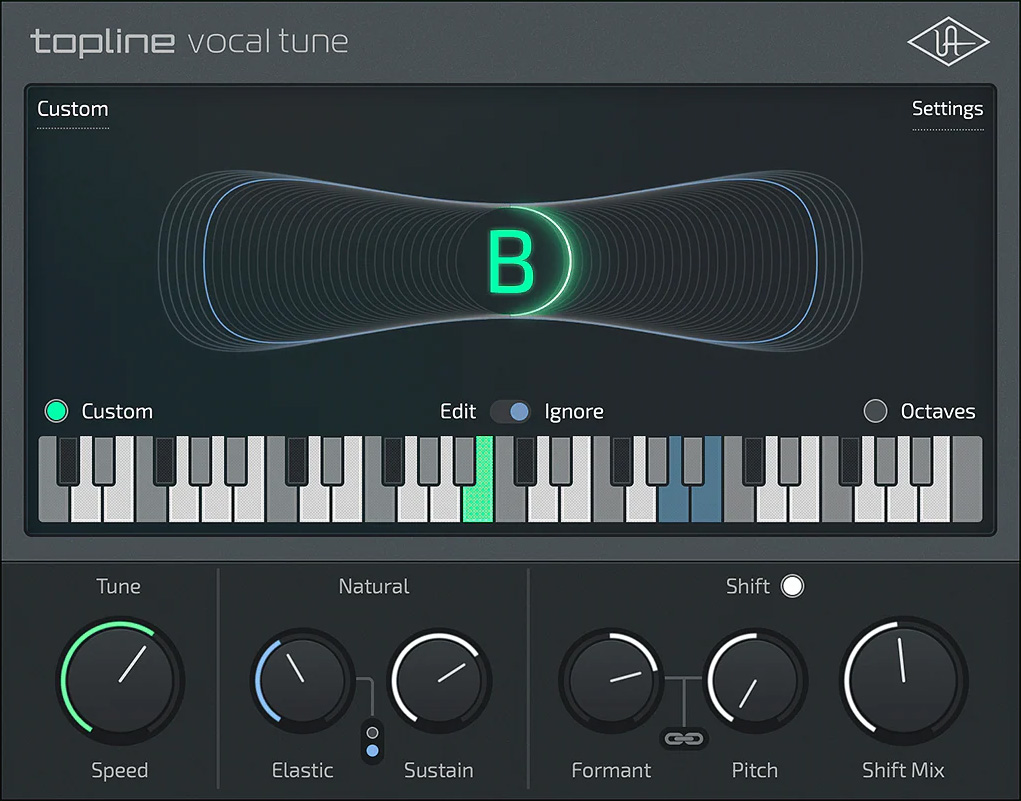Toggle the small switch between Elastic and Sustain

tap(372, 742)
